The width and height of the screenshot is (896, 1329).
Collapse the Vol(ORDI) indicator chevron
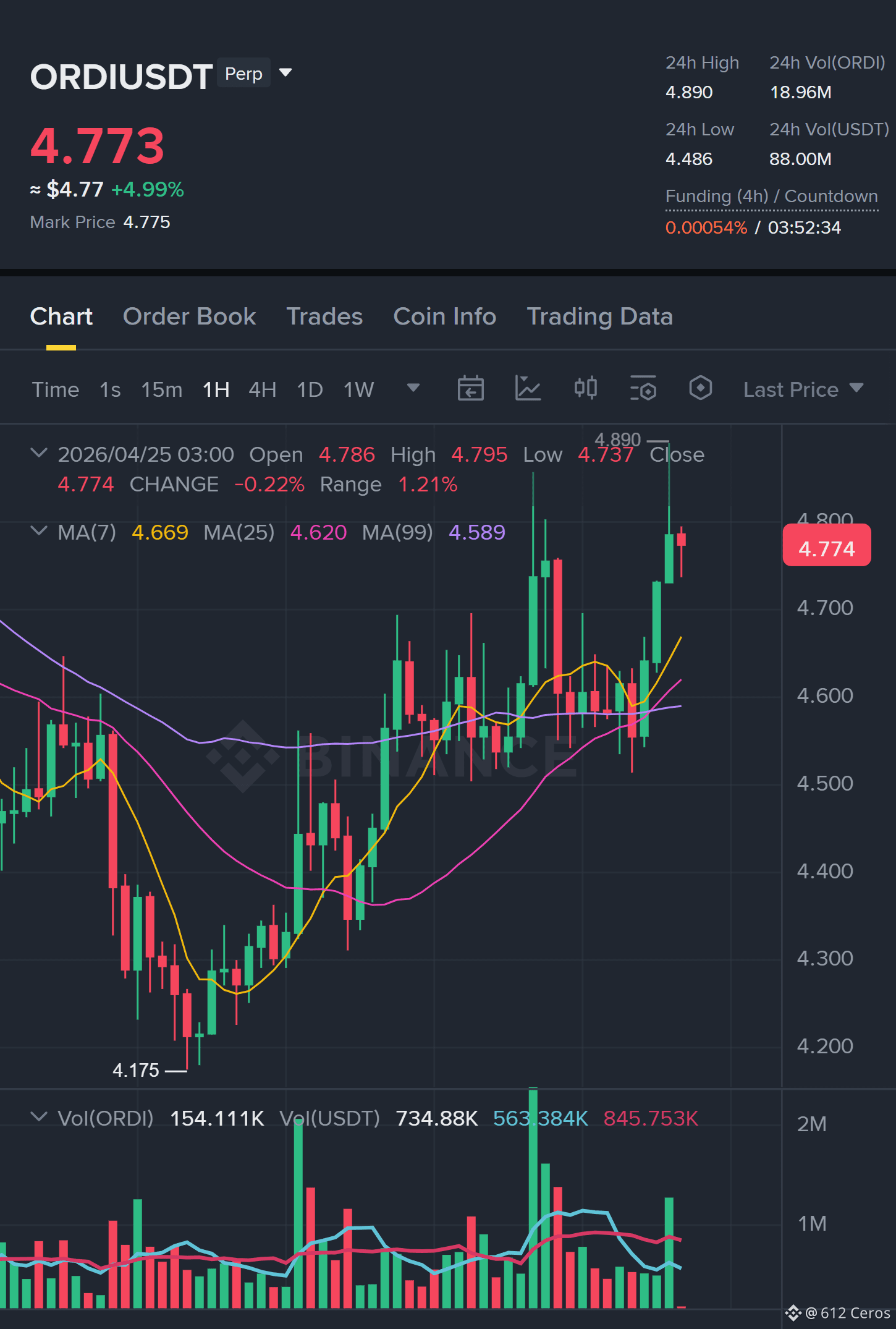[38, 1117]
